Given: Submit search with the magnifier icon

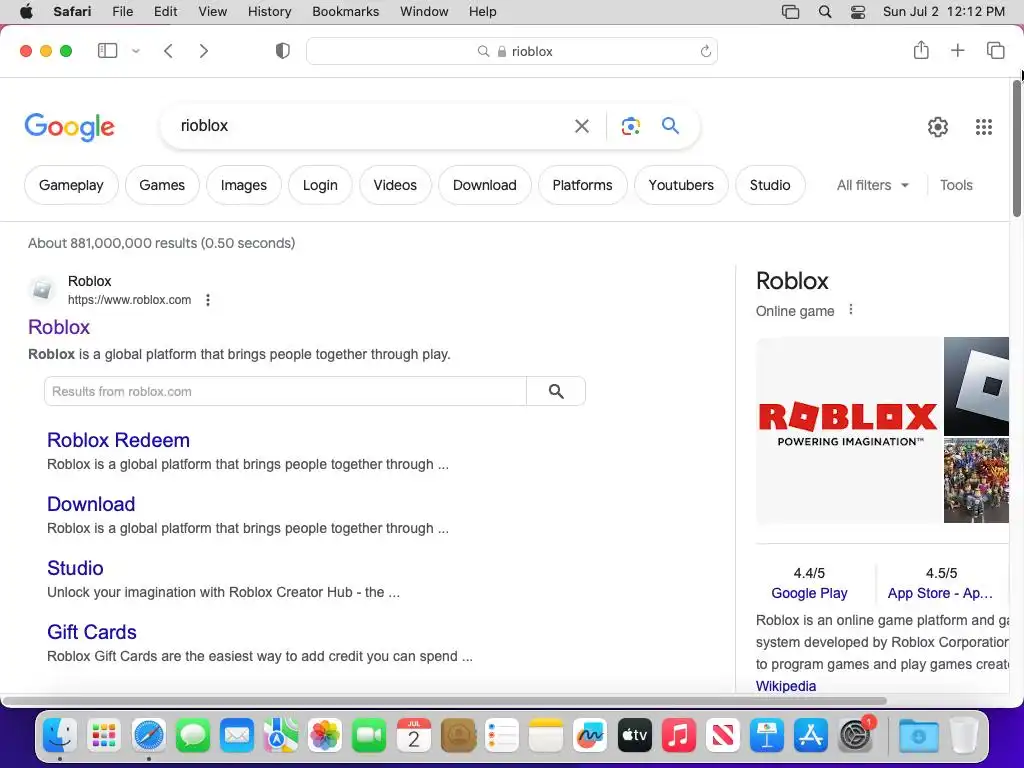Looking at the screenshot, I should coord(670,125).
